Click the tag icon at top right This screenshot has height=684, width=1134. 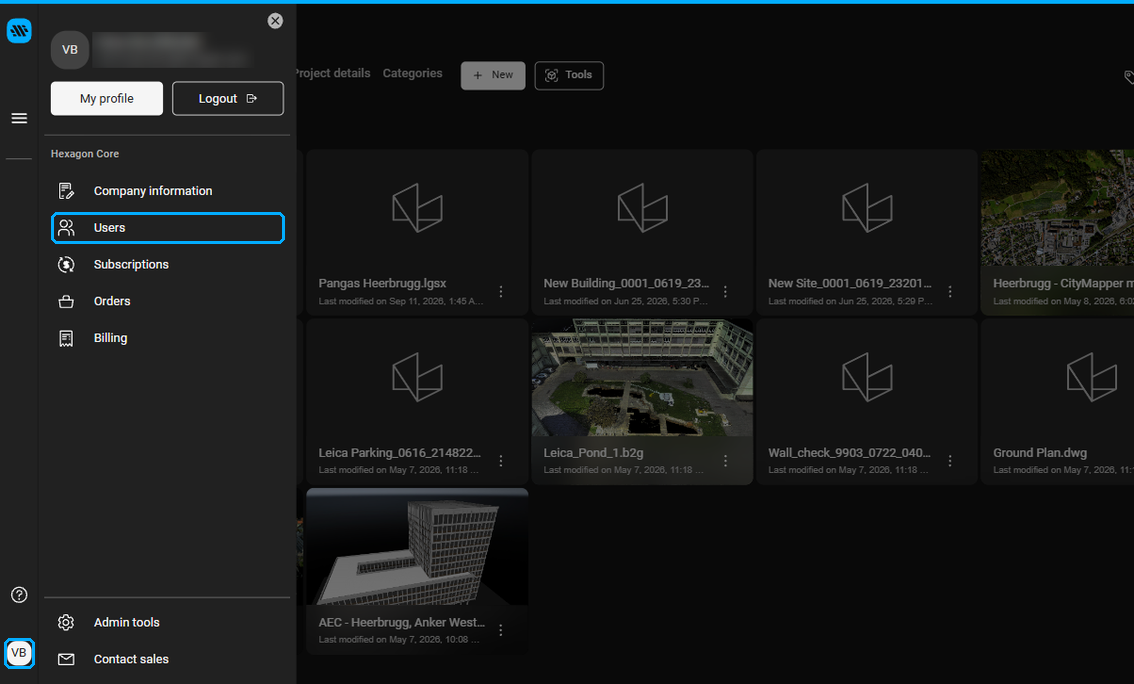[1128, 76]
